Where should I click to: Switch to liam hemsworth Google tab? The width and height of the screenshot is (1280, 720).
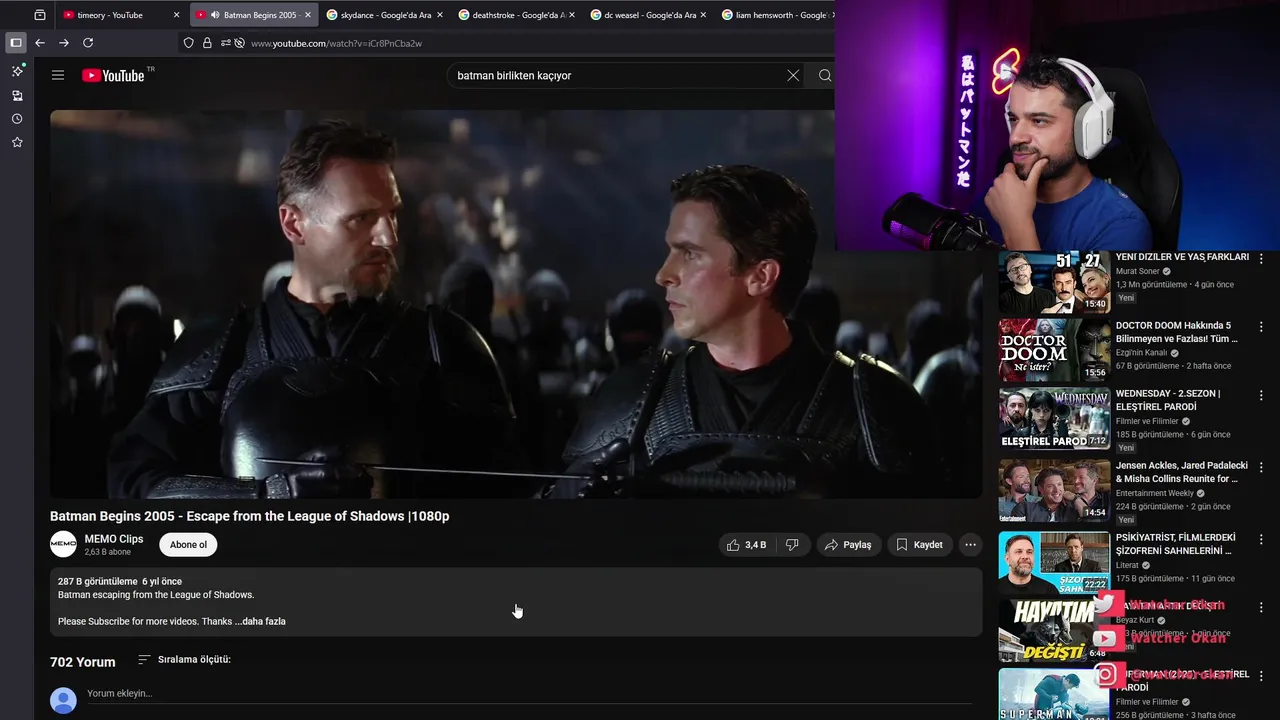[775, 15]
